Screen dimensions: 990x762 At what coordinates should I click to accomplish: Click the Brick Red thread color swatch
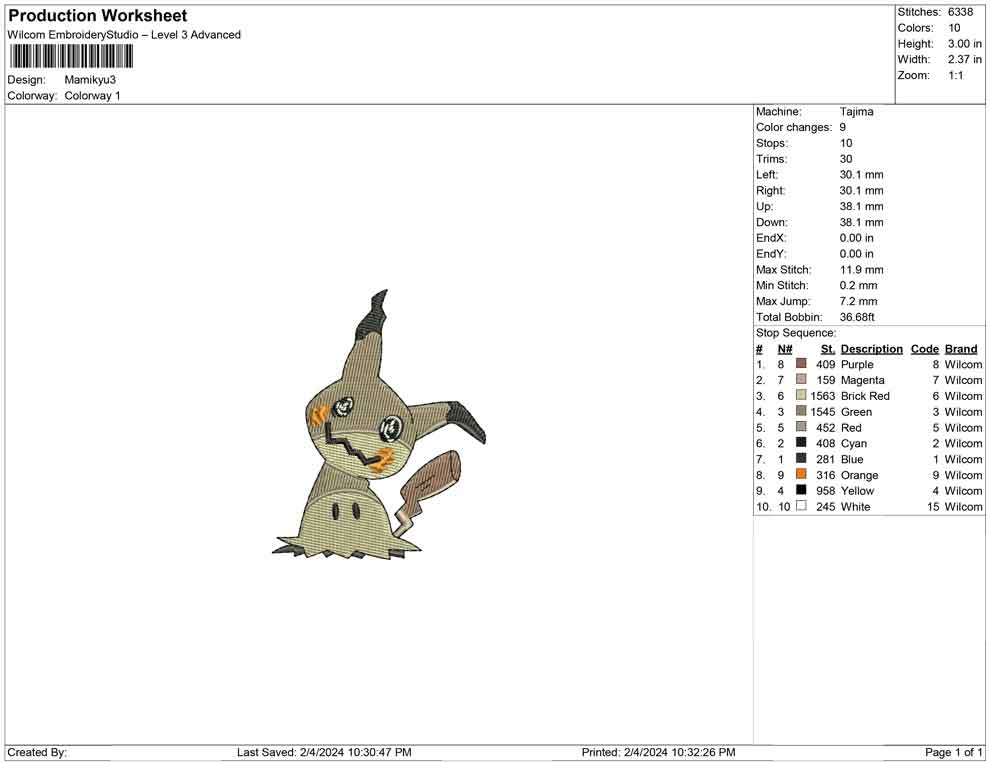(x=801, y=395)
